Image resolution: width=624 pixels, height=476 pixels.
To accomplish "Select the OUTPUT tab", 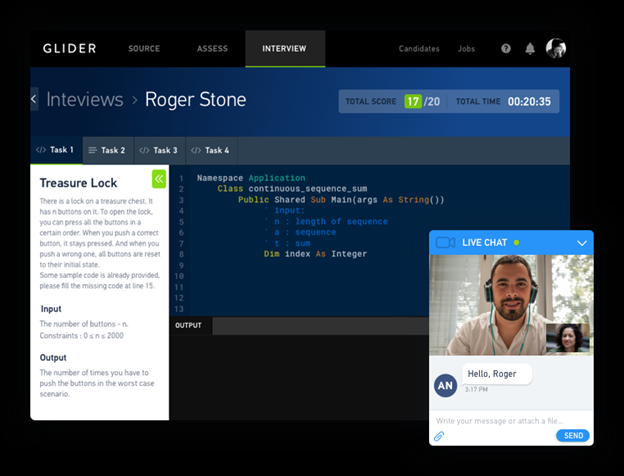I will [x=191, y=326].
